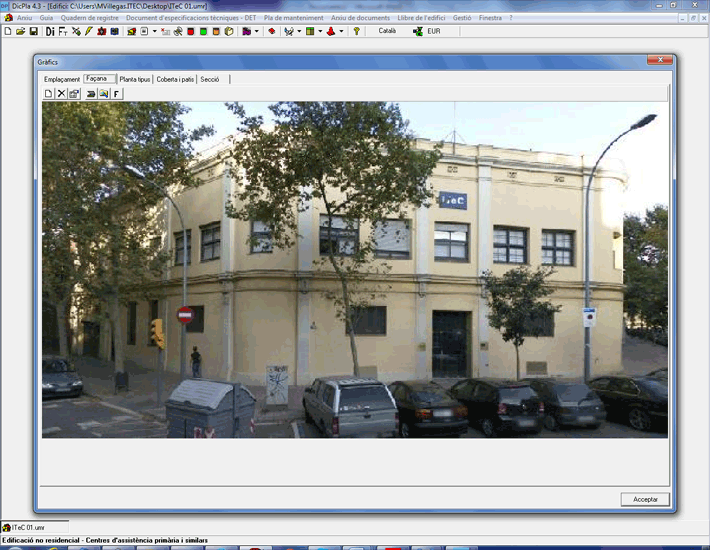Viewport: 710px width, 550px height.
Task: Click the Acceptar button
Action: tap(645, 499)
